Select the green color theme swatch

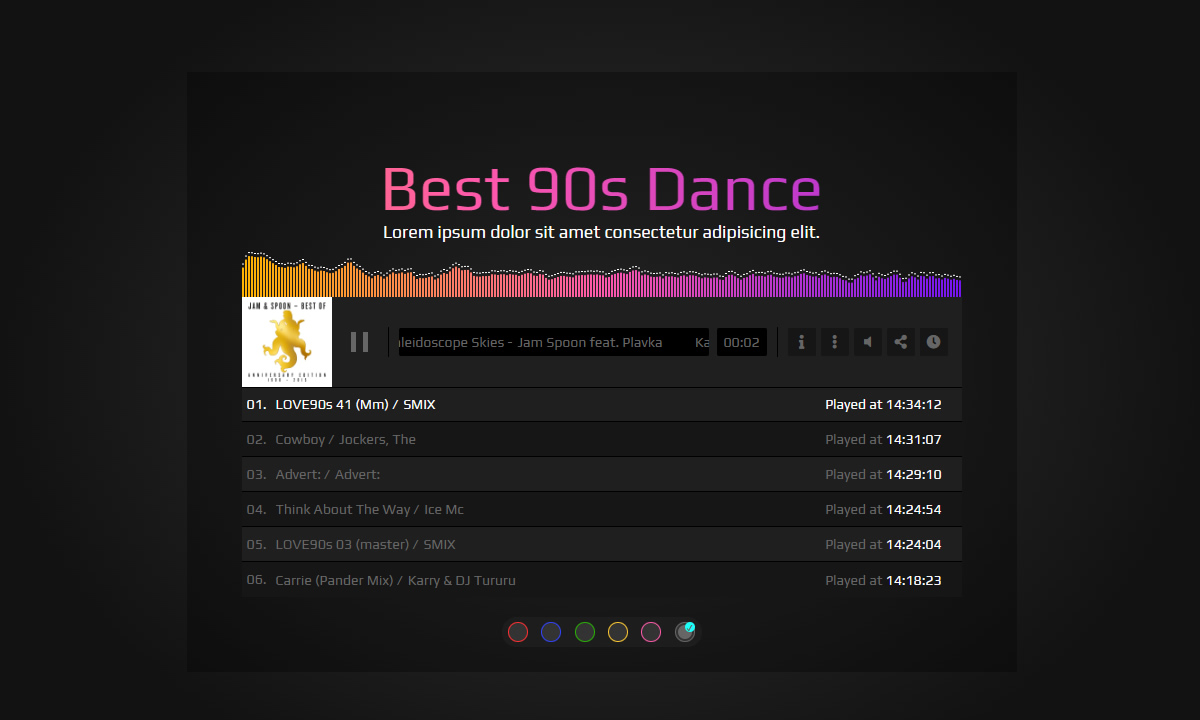[x=585, y=632]
